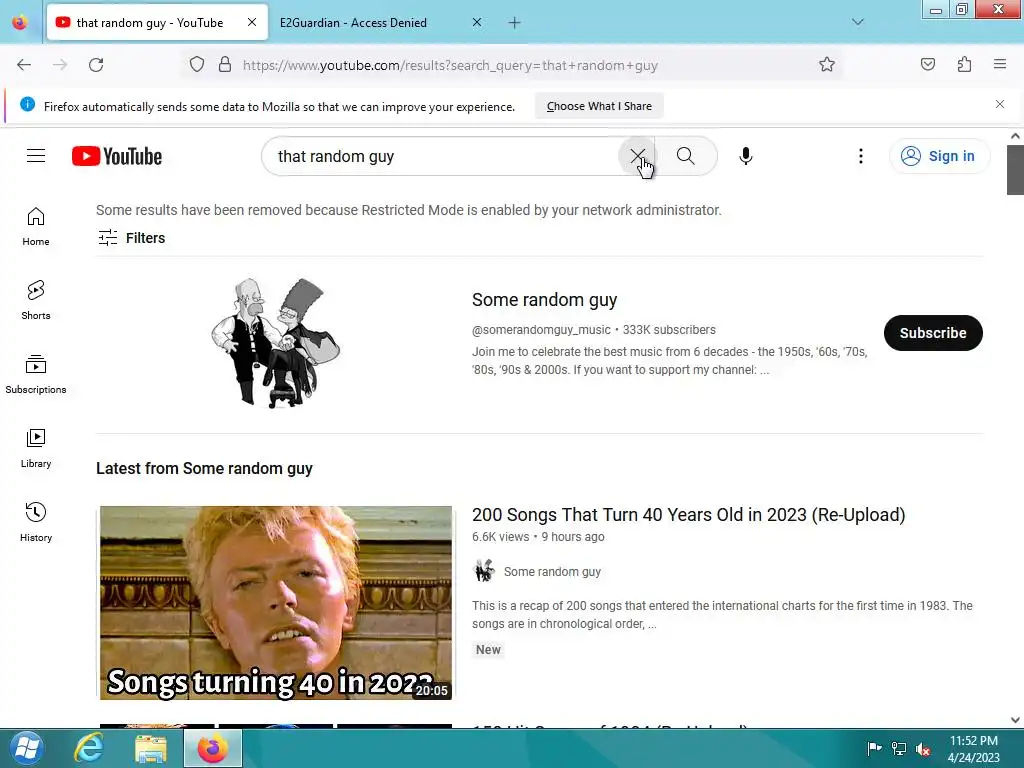
Task: Click into the YouTube search input field
Action: pyautogui.click(x=441, y=156)
